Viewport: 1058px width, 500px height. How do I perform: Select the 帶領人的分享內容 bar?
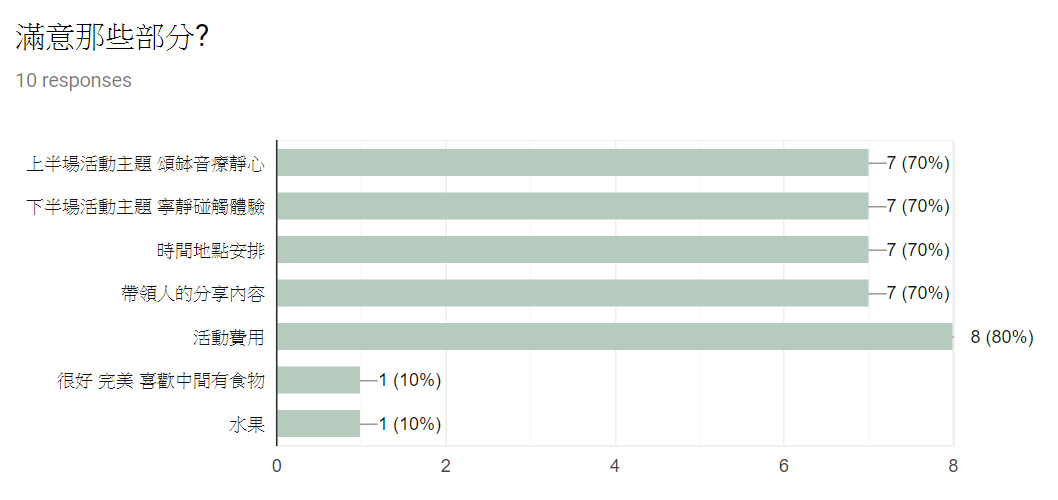click(572, 293)
